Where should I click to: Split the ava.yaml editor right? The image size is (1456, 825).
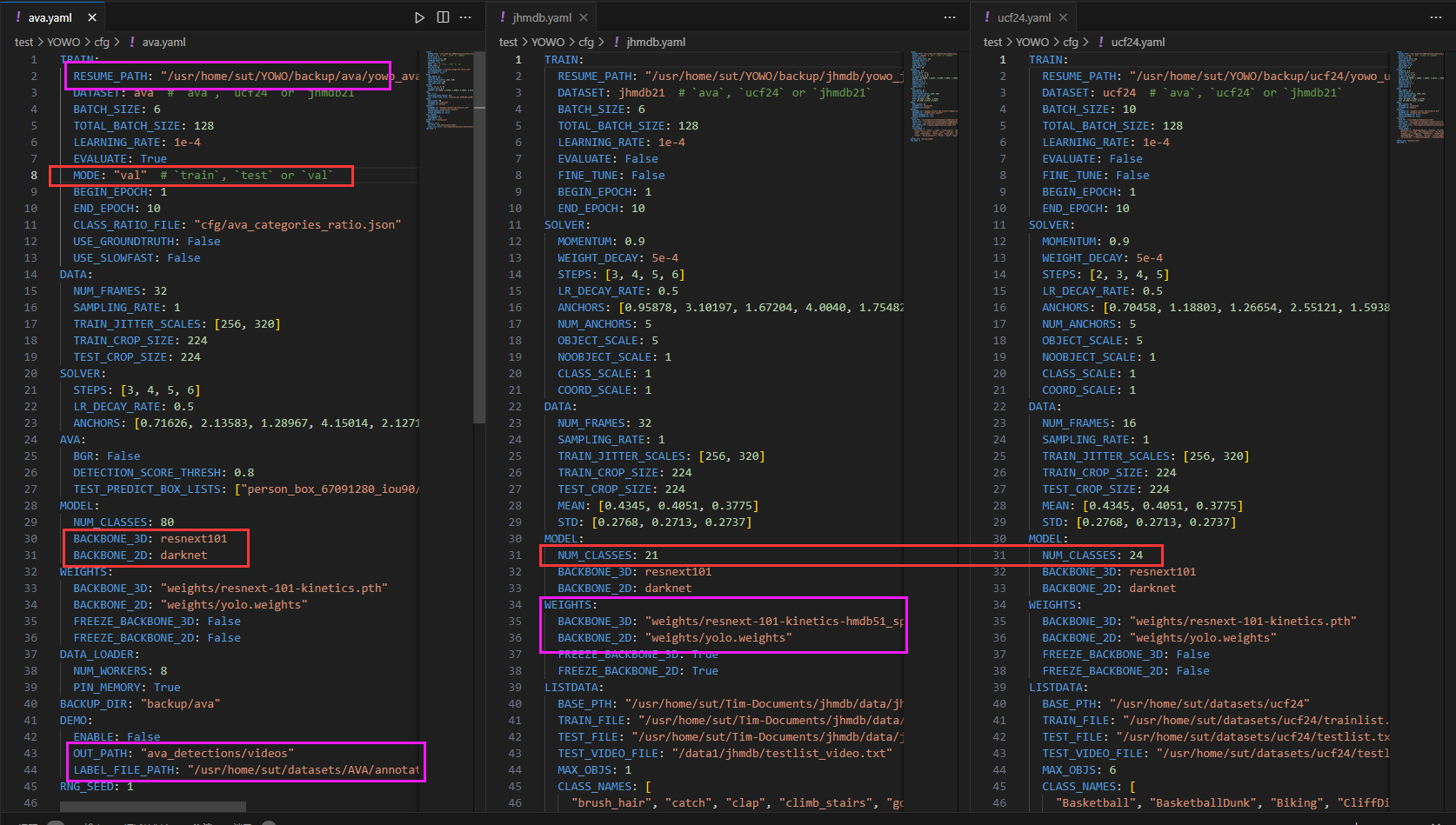(443, 17)
